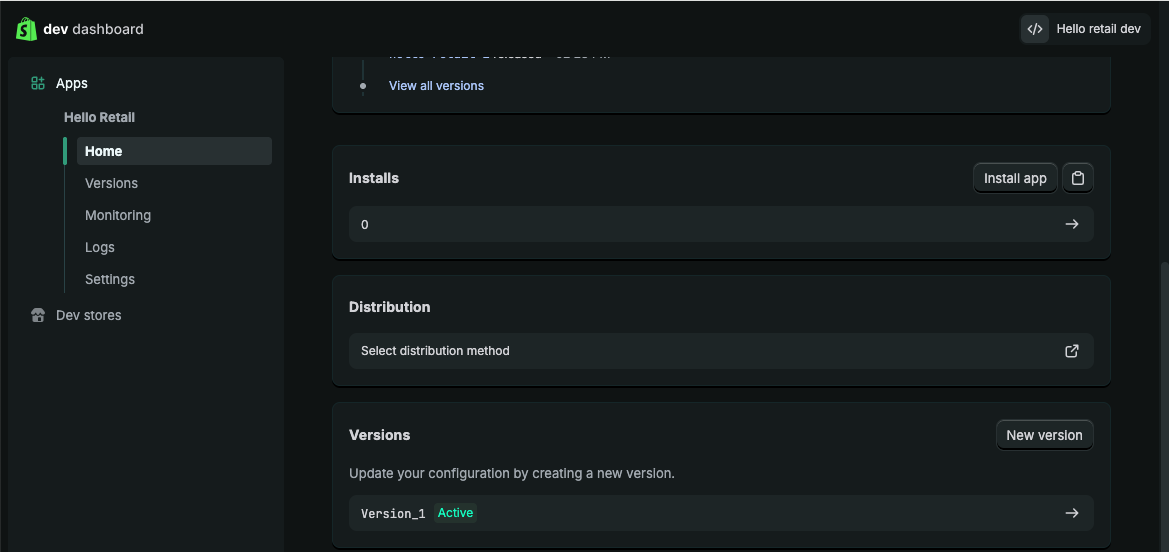Select Home in the sidebar
Image resolution: width=1169 pixels, height=552 pixels.
click(104, 151)
